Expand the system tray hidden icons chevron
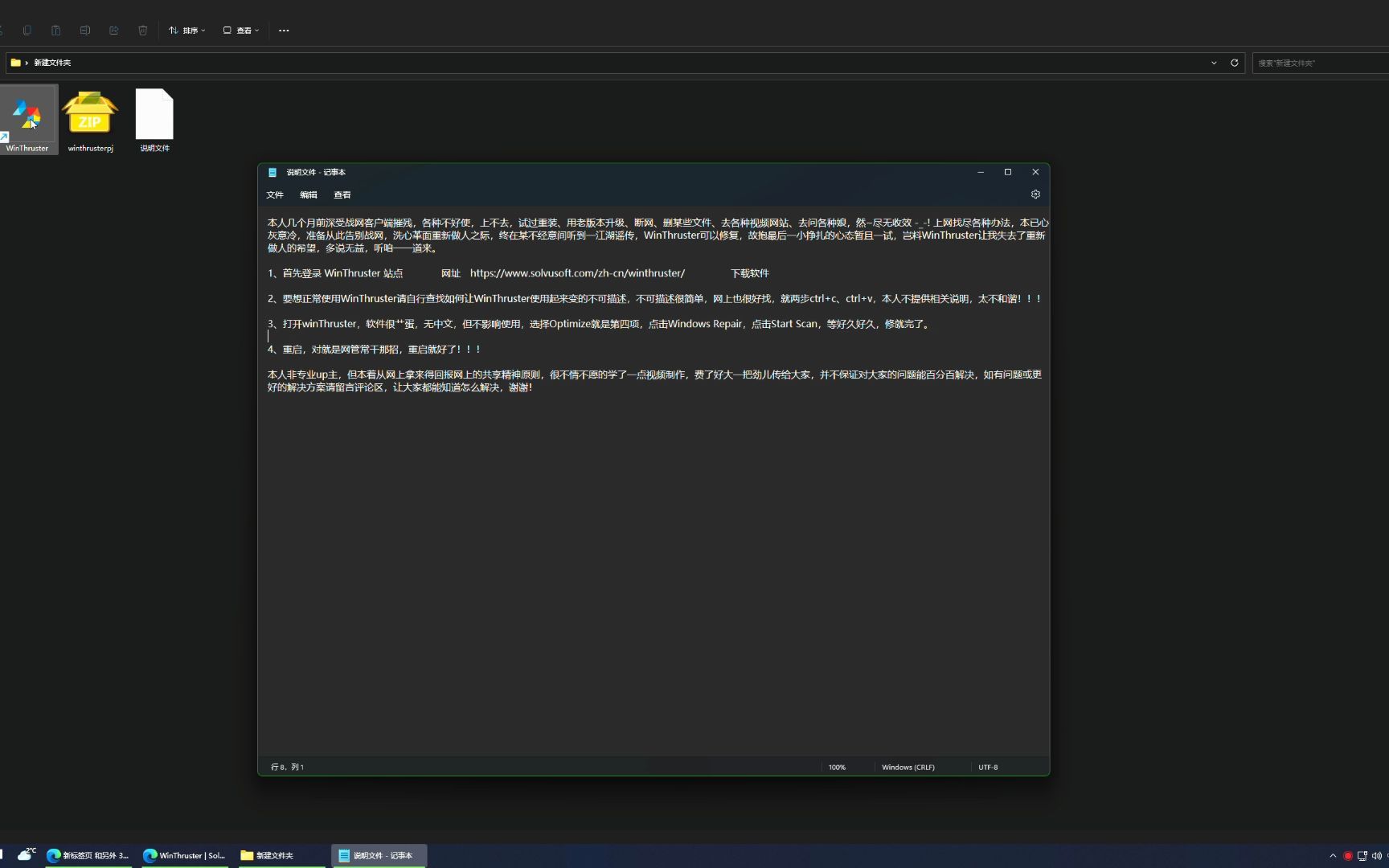1389x868 pixels. click(1333, 856)
